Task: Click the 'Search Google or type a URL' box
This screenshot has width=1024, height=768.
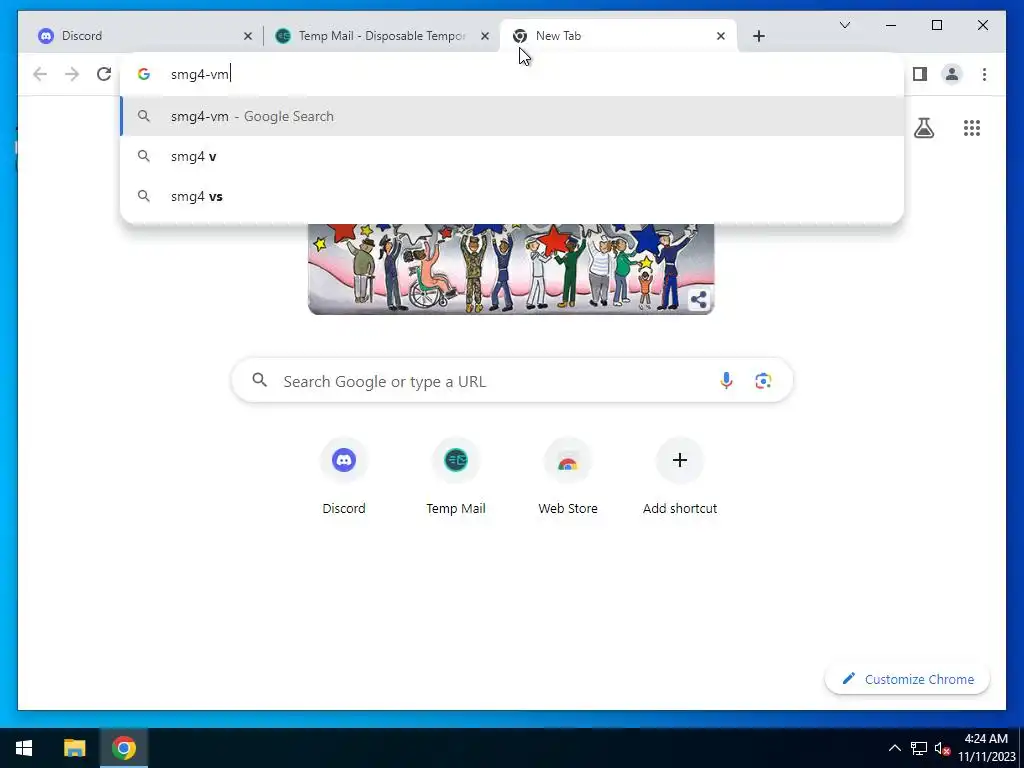Action: click(512, 381)
